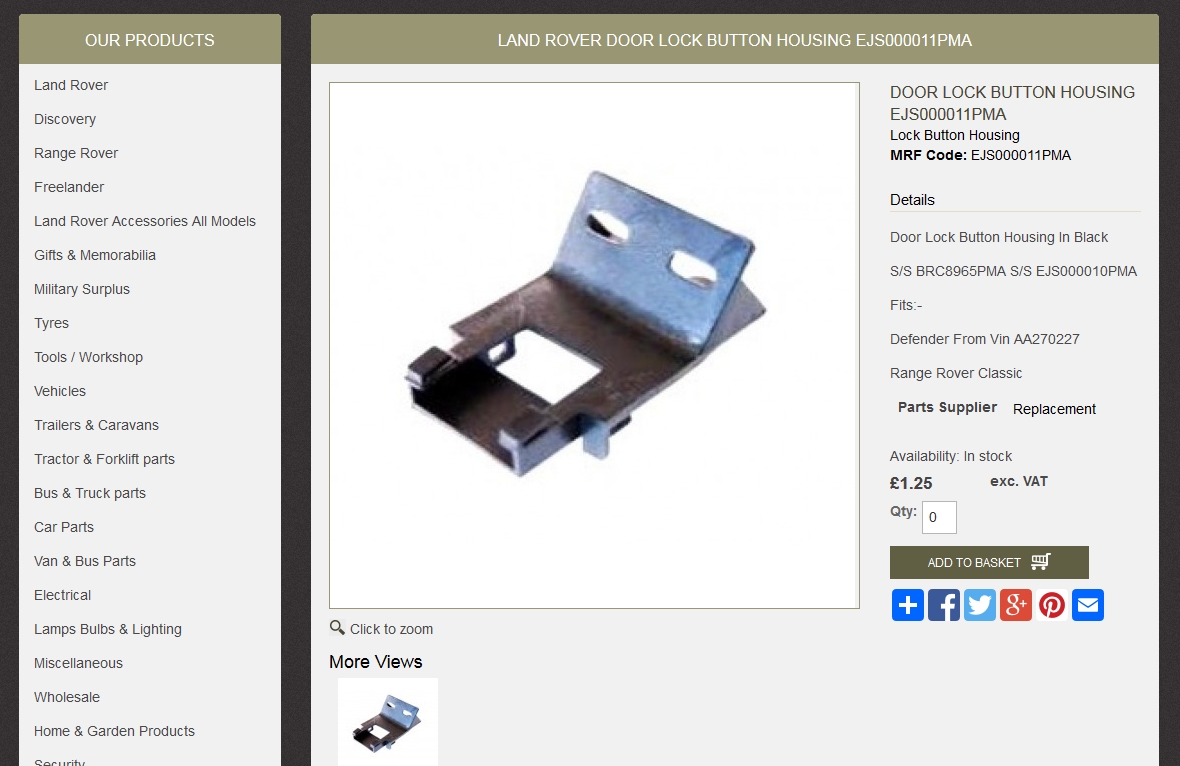Email this product using the envelope icon

[x=1088, y=605]
